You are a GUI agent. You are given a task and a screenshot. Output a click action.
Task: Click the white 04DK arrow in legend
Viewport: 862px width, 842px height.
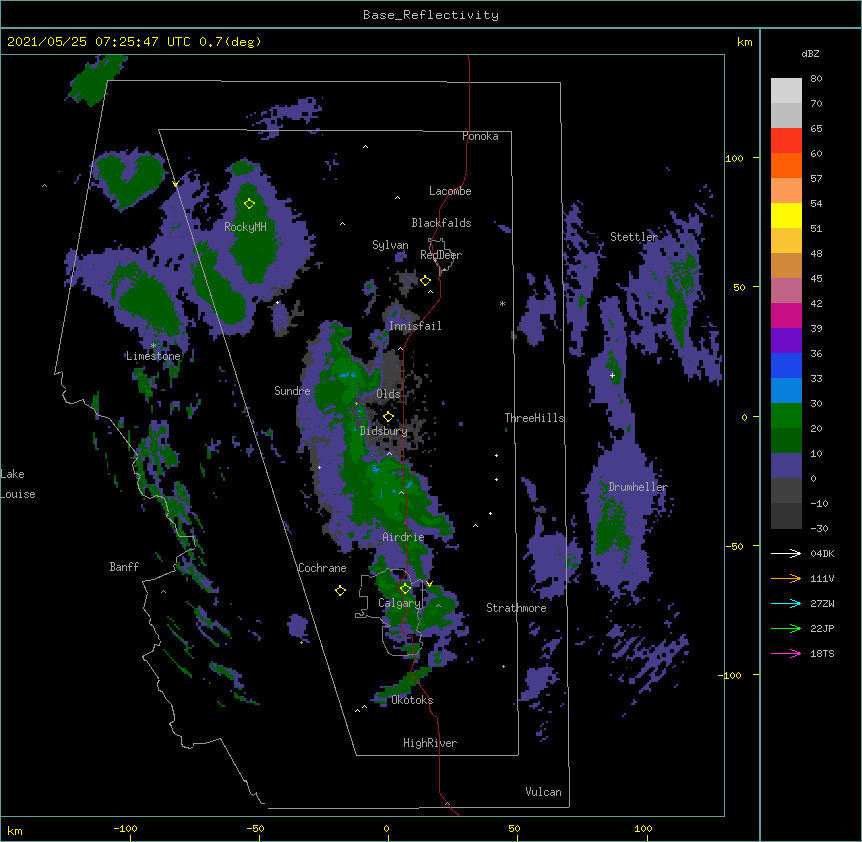pyautogui.click(x=786, y=553)
